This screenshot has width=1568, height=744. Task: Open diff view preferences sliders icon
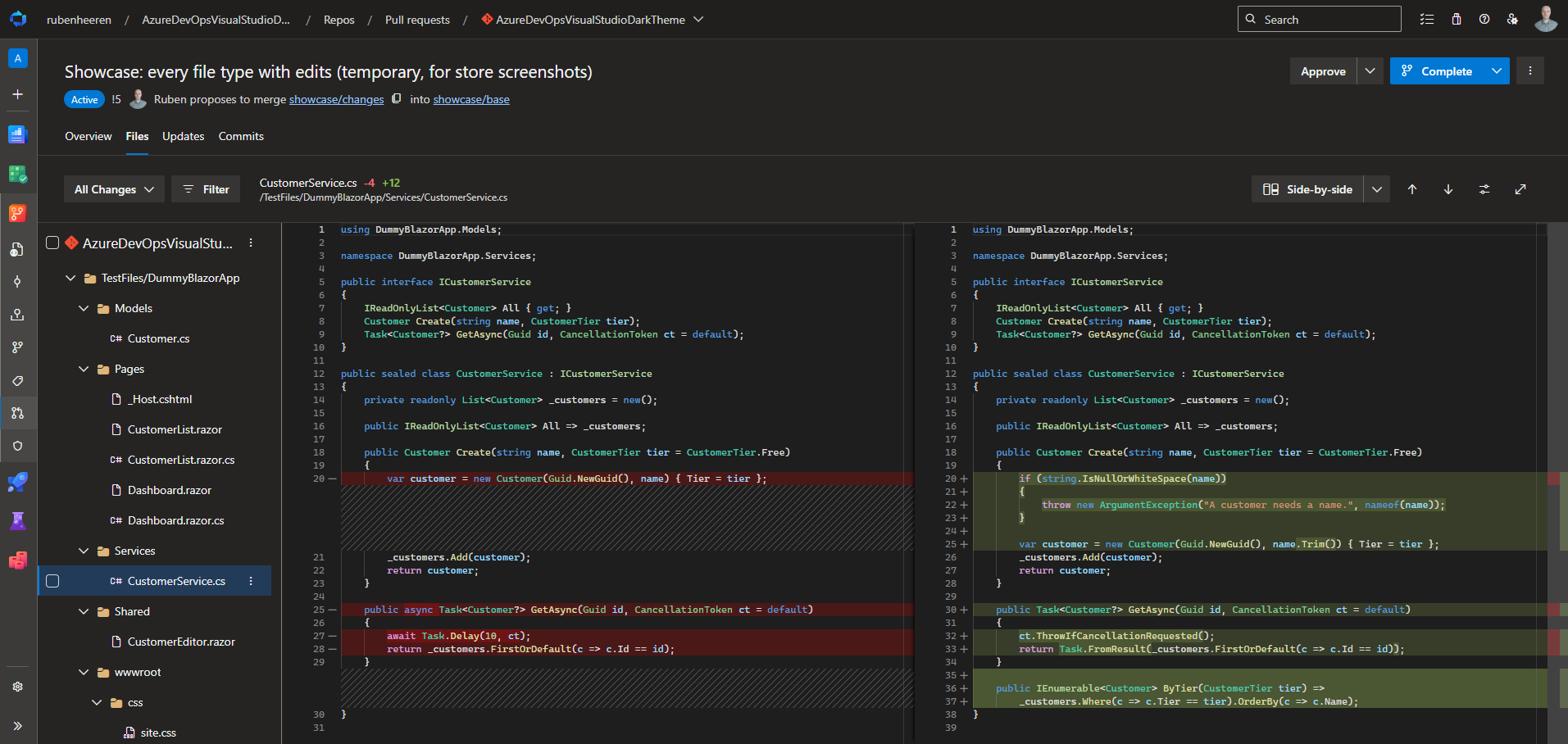point(1484,189)
